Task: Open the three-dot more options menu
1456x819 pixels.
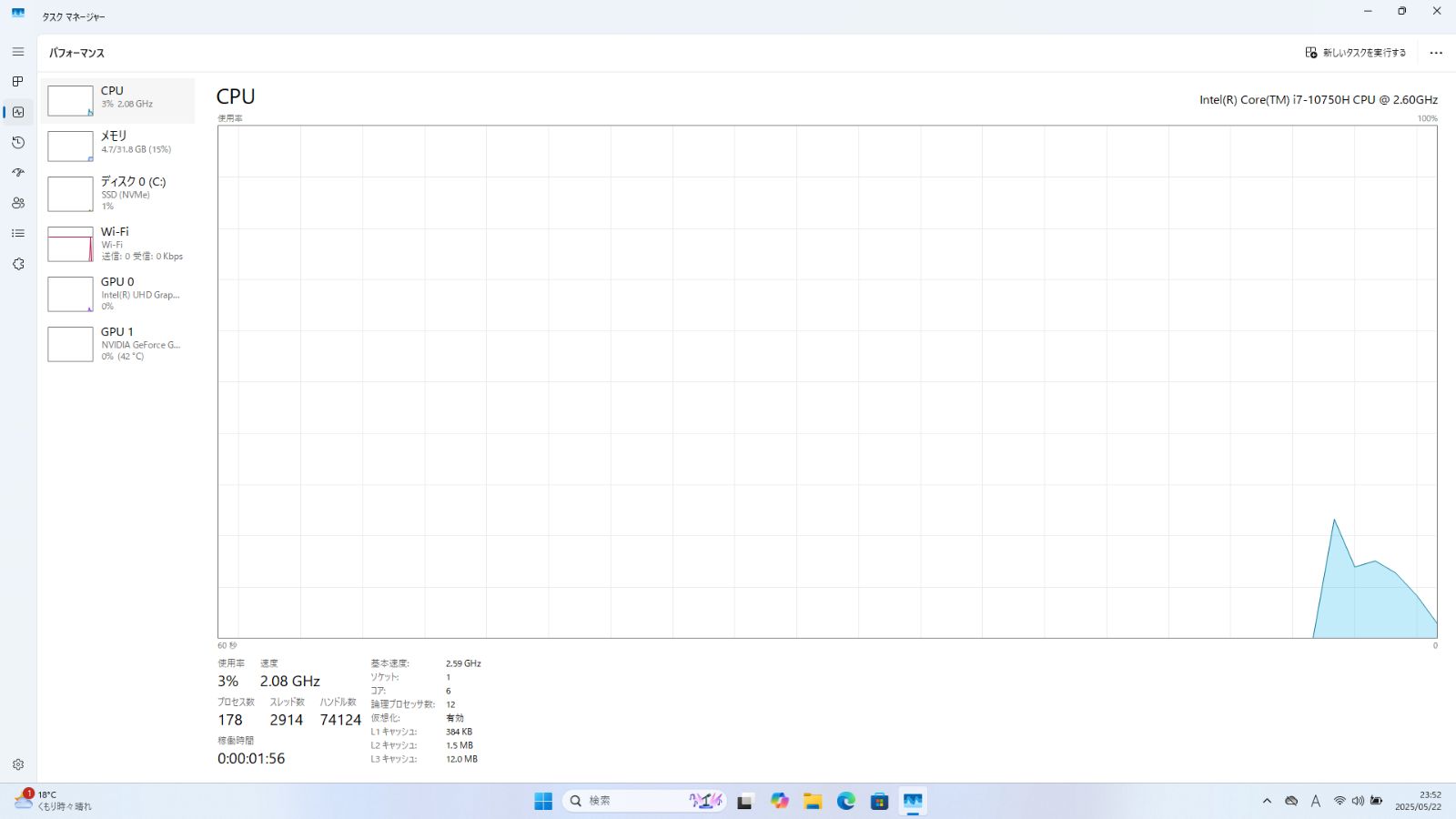Action: [1436, 53]
